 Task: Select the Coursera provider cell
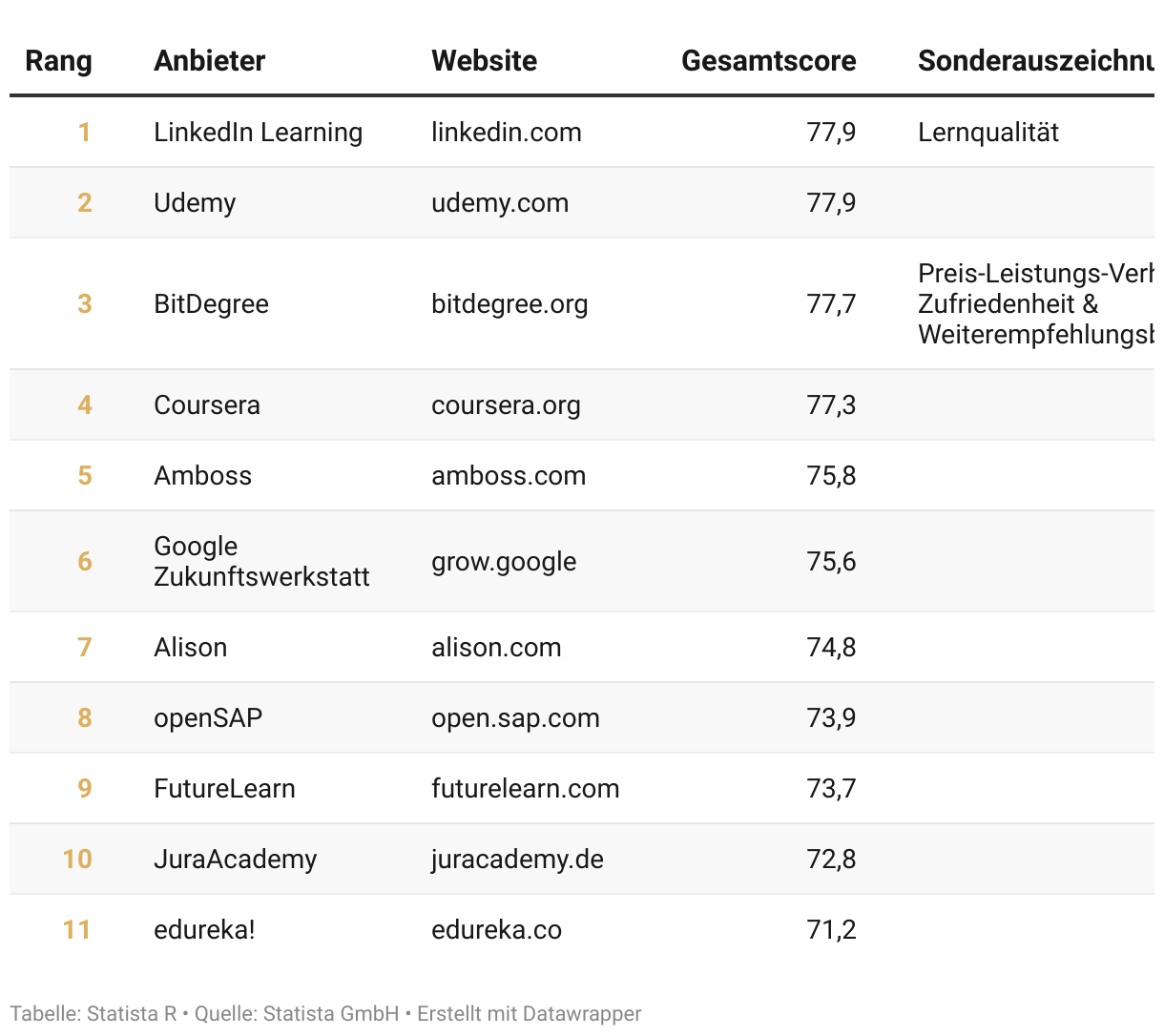pyautogui.click(x=206, y=405)
